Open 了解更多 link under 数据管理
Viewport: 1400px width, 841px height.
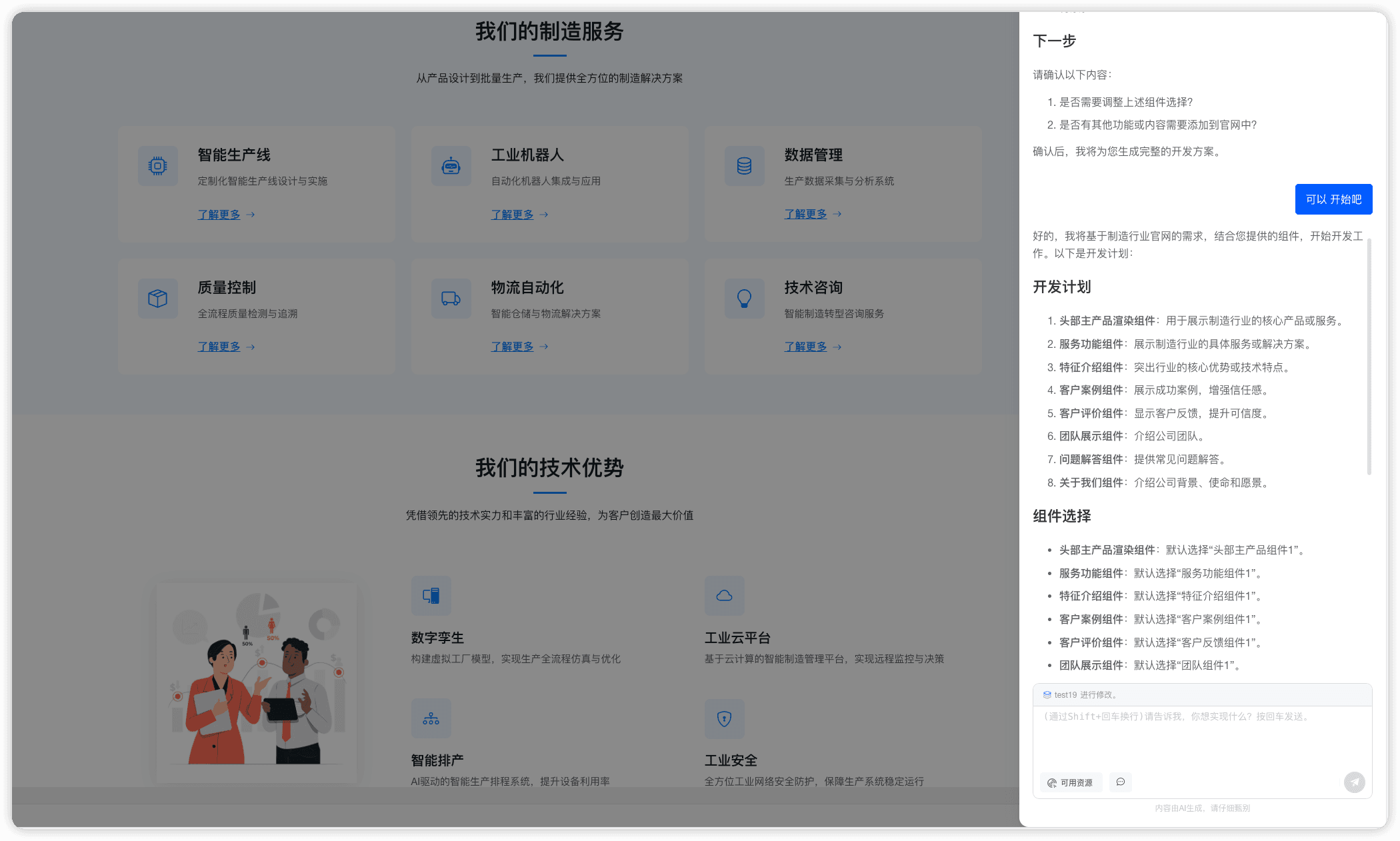806,214
